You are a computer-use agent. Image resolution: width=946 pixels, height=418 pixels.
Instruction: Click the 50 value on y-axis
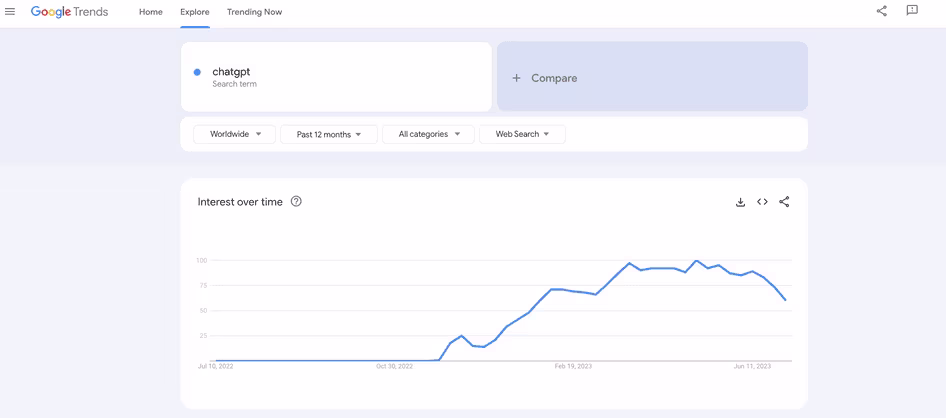(x=203, y=311)
